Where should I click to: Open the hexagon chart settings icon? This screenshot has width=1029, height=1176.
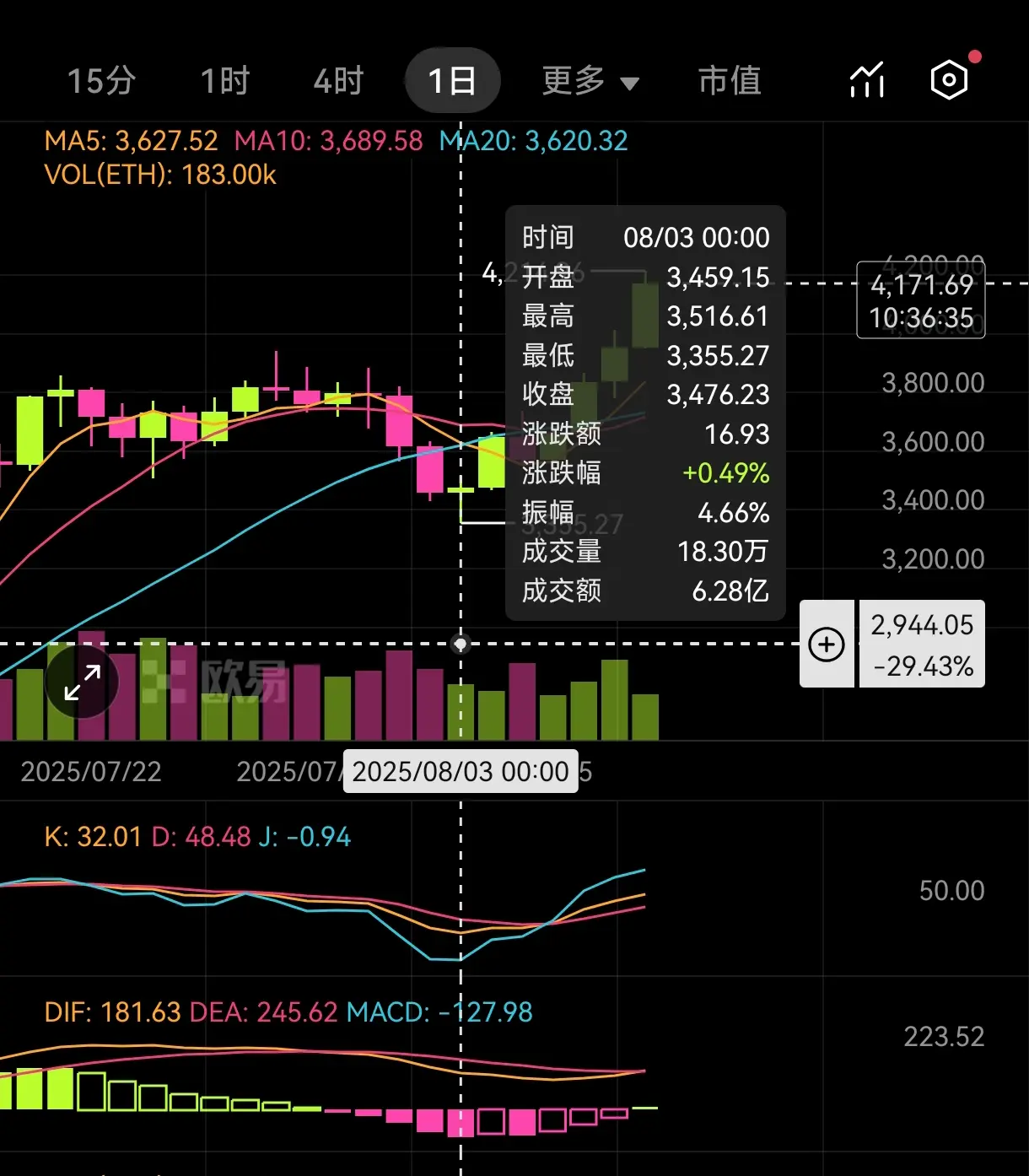950,80
